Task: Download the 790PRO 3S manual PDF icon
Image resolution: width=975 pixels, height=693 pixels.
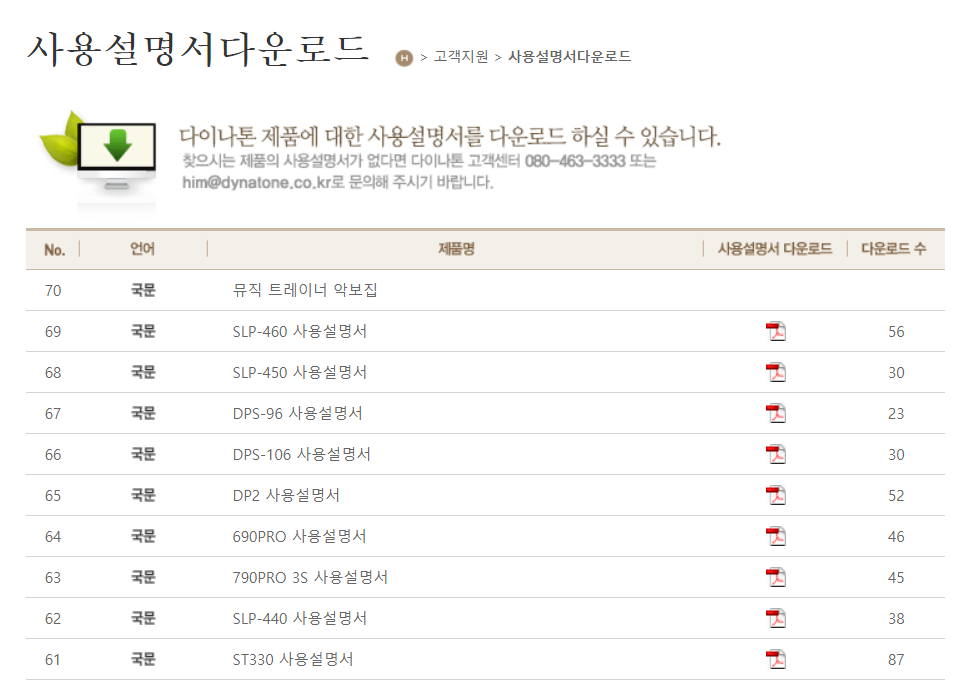Action: tap(776, 577)
